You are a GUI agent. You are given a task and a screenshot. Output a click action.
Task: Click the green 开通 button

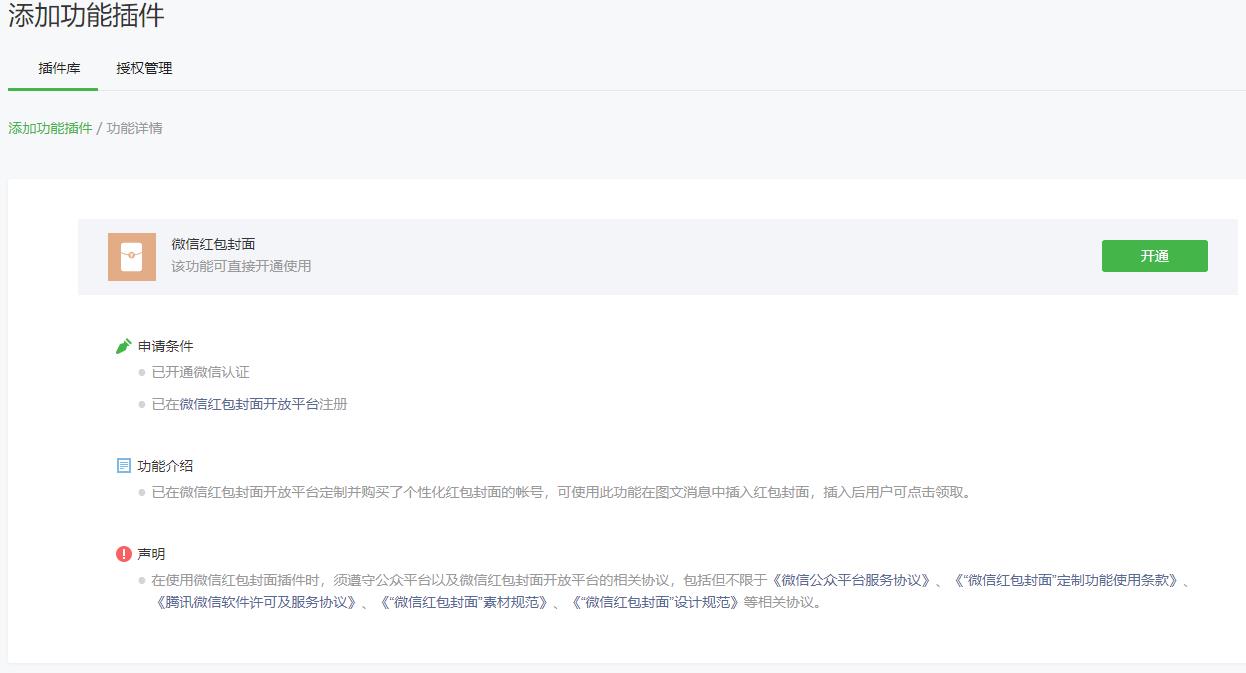[x=1154, y=256]
